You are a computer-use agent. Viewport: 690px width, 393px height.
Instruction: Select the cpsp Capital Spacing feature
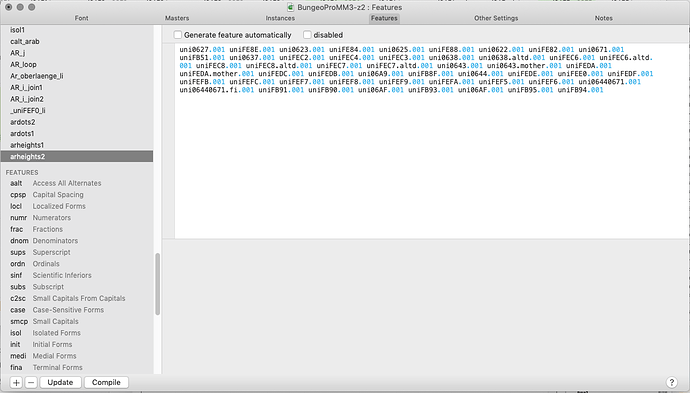[77, 195]
